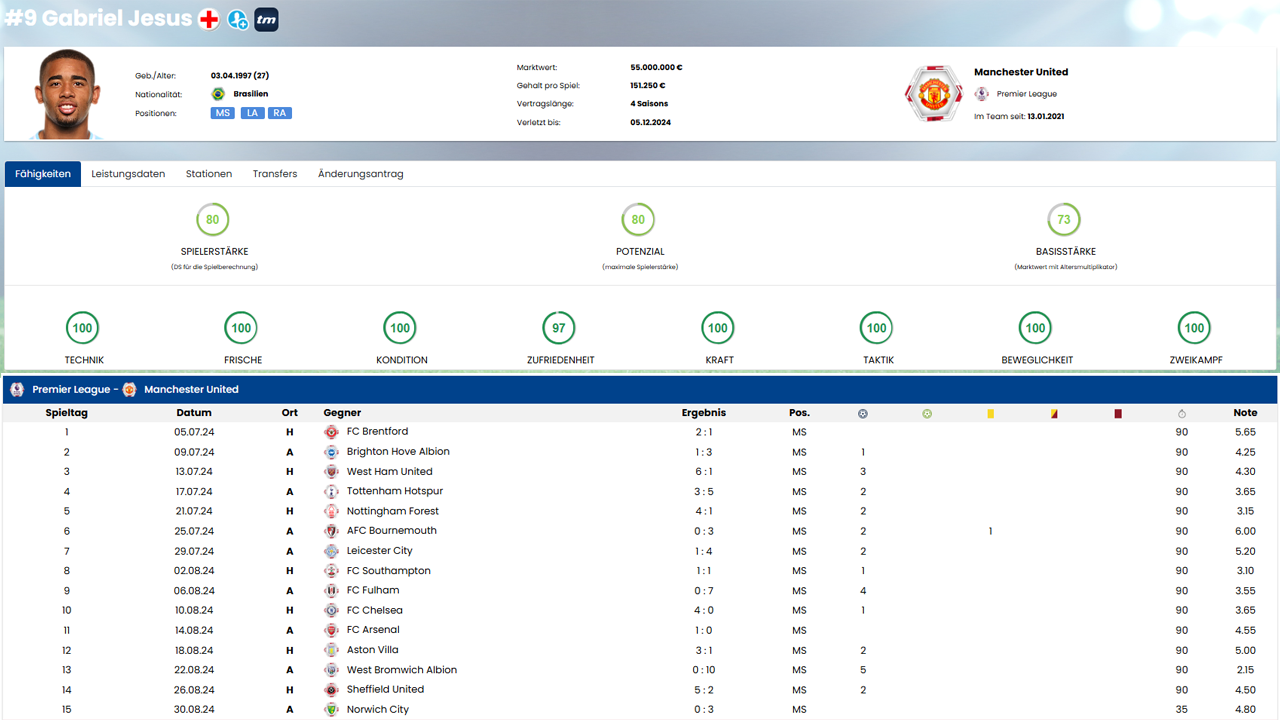Viewport: 1280px width, 720px height.
Task: Open the Änderungsantrag tab
Action: click(x=361, y=174)
